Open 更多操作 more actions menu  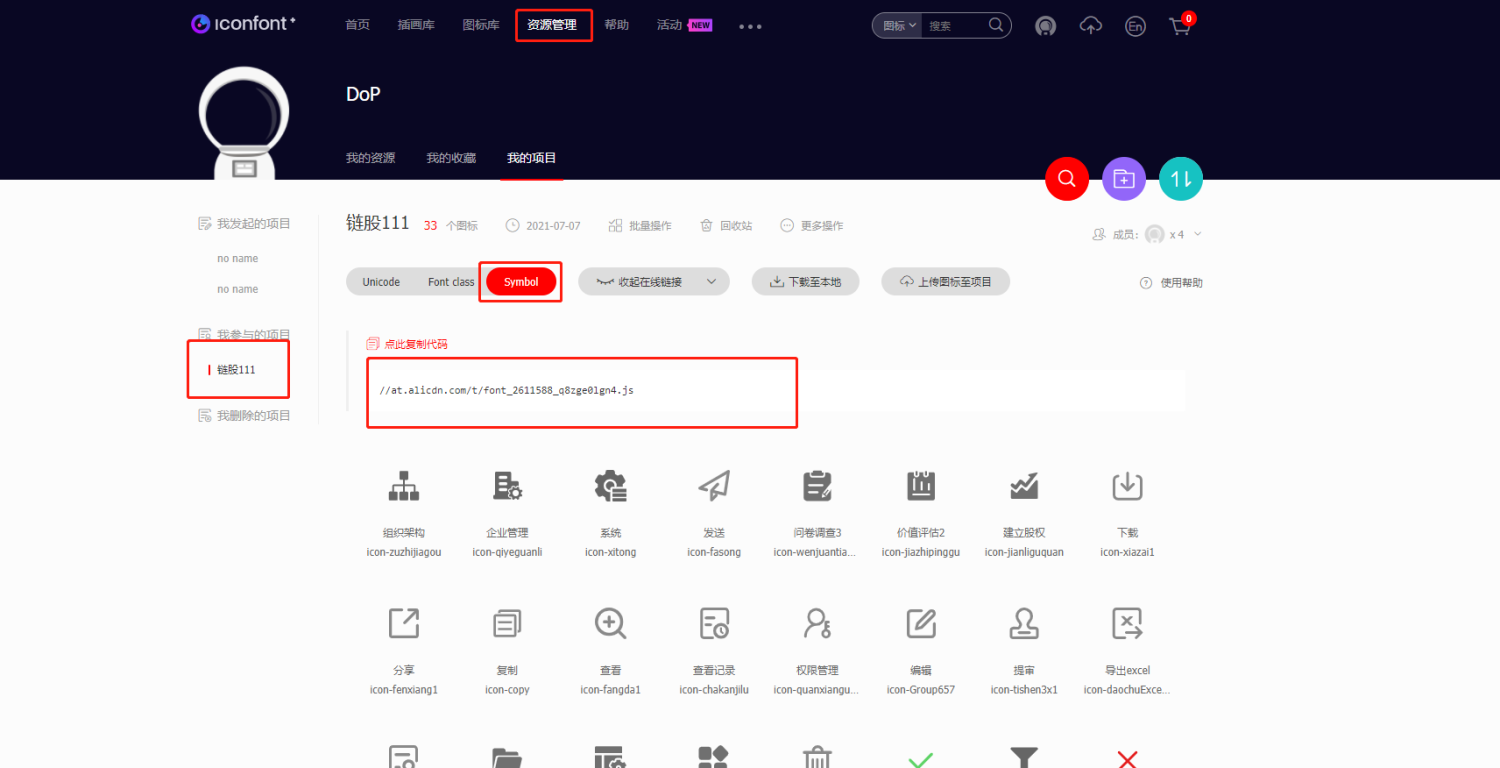click(x=812, y=226)
